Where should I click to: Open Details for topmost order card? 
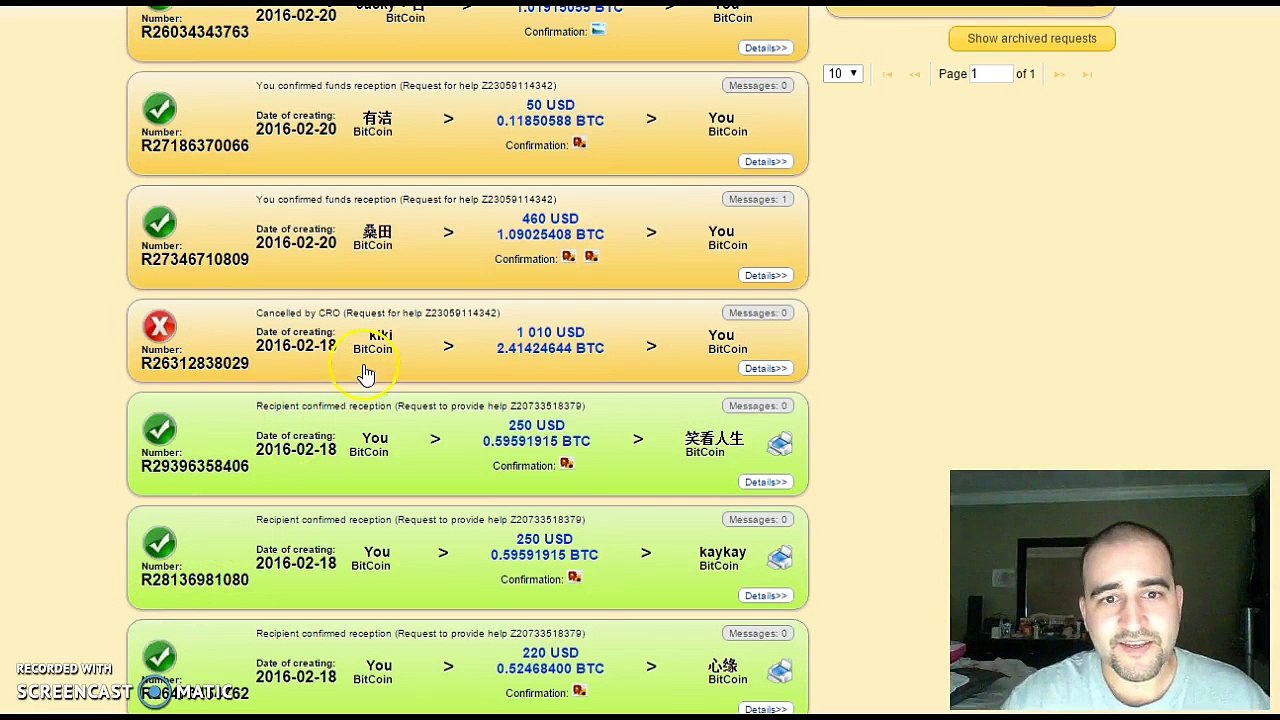tap(766, 48)
